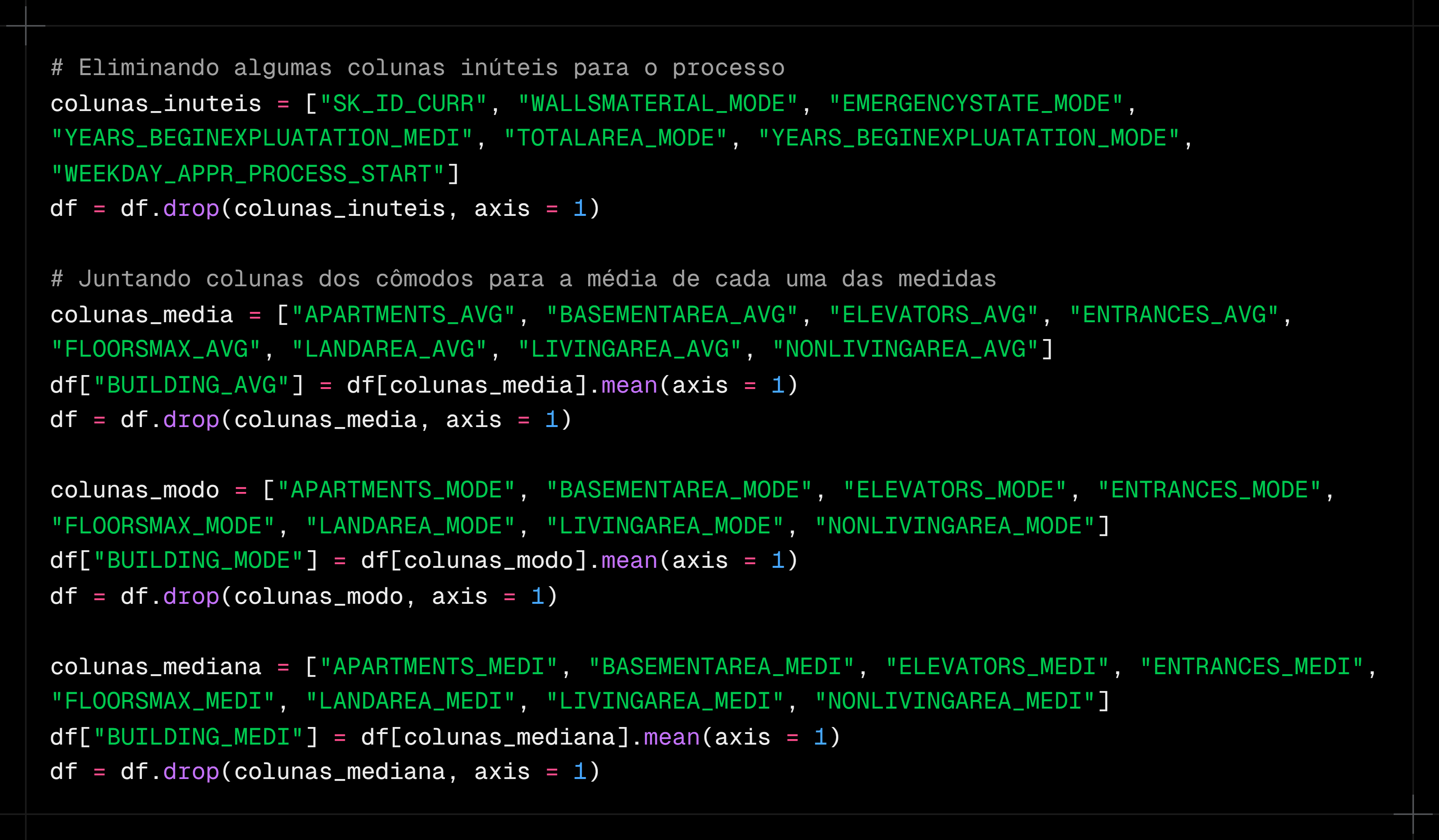Click drop in df.drop(colunas_media line

[x=191, y=420]
